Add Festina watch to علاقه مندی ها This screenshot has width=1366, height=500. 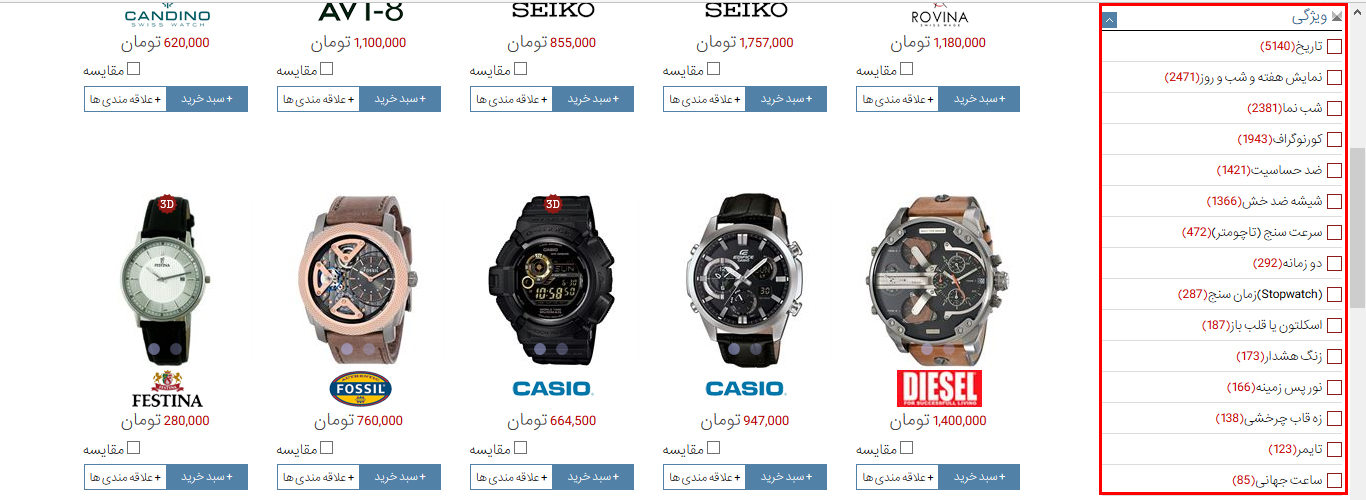125,477
